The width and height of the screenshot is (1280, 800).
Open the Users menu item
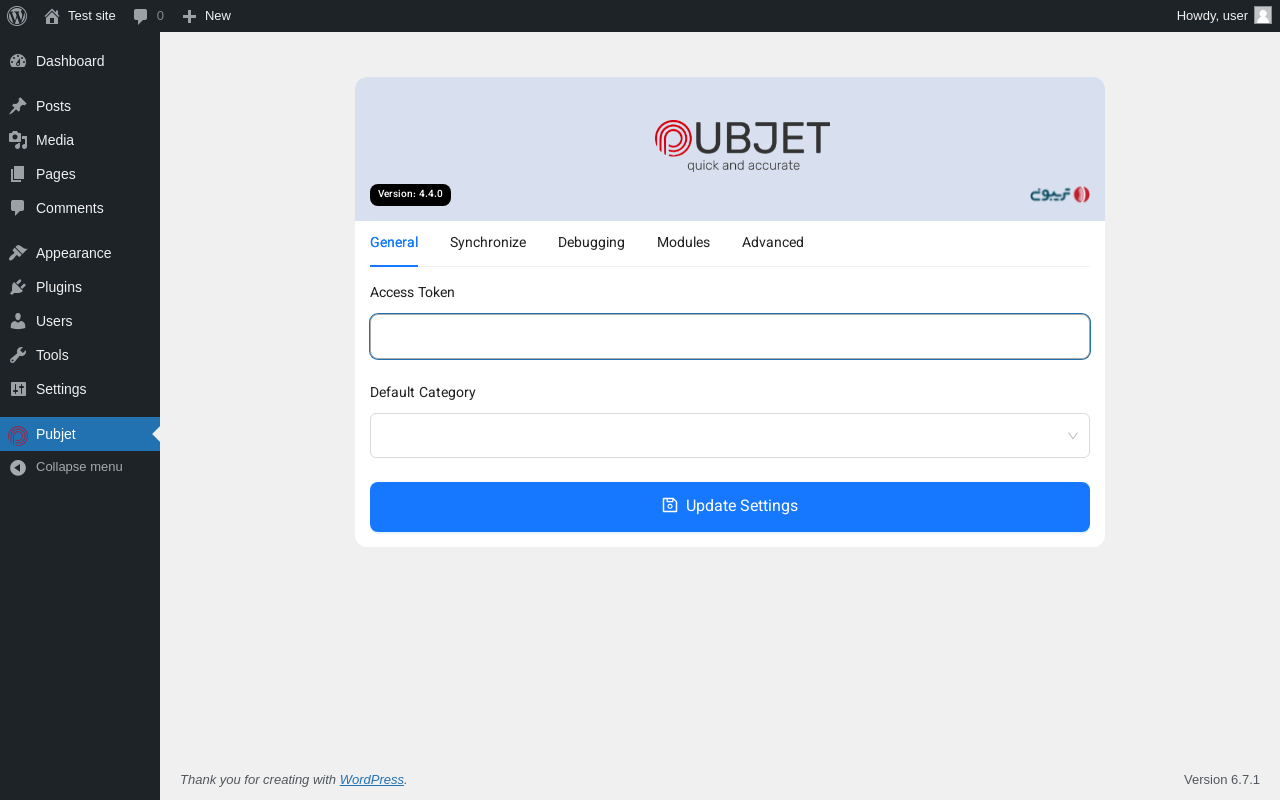click(x=80, y=321)
